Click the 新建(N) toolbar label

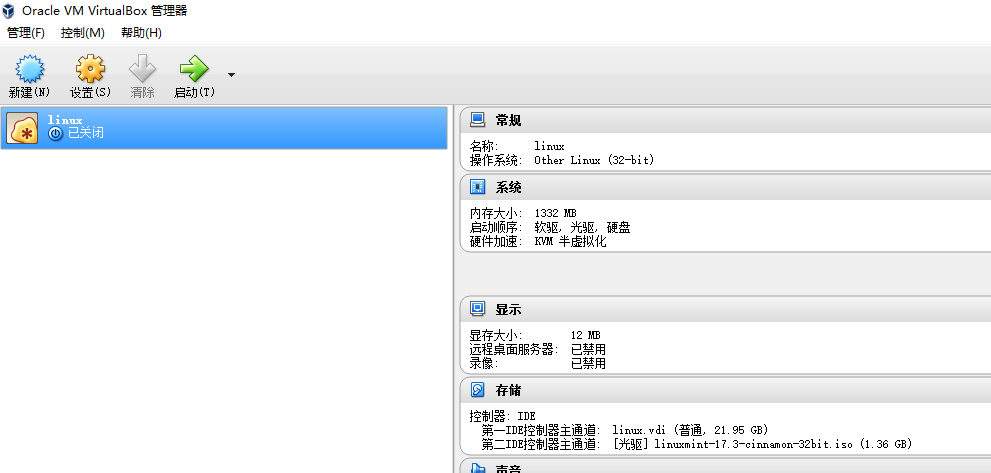[30, 92]
